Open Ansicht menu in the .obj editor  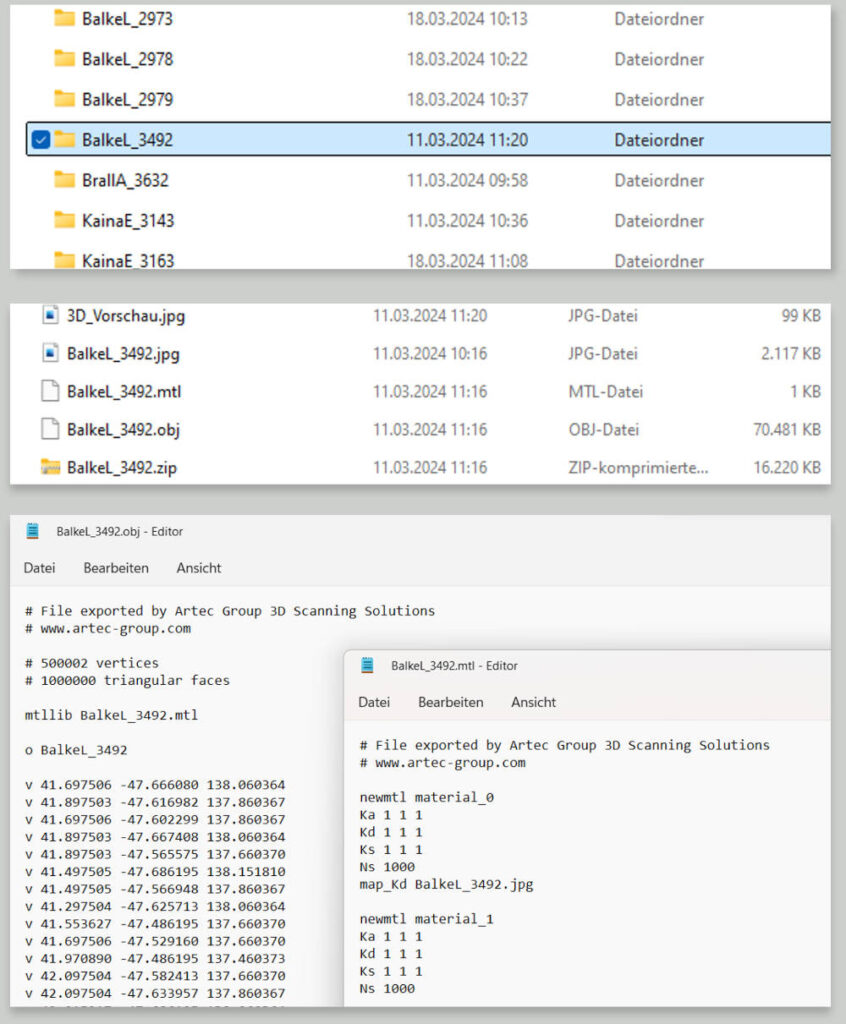pos(199,568)
